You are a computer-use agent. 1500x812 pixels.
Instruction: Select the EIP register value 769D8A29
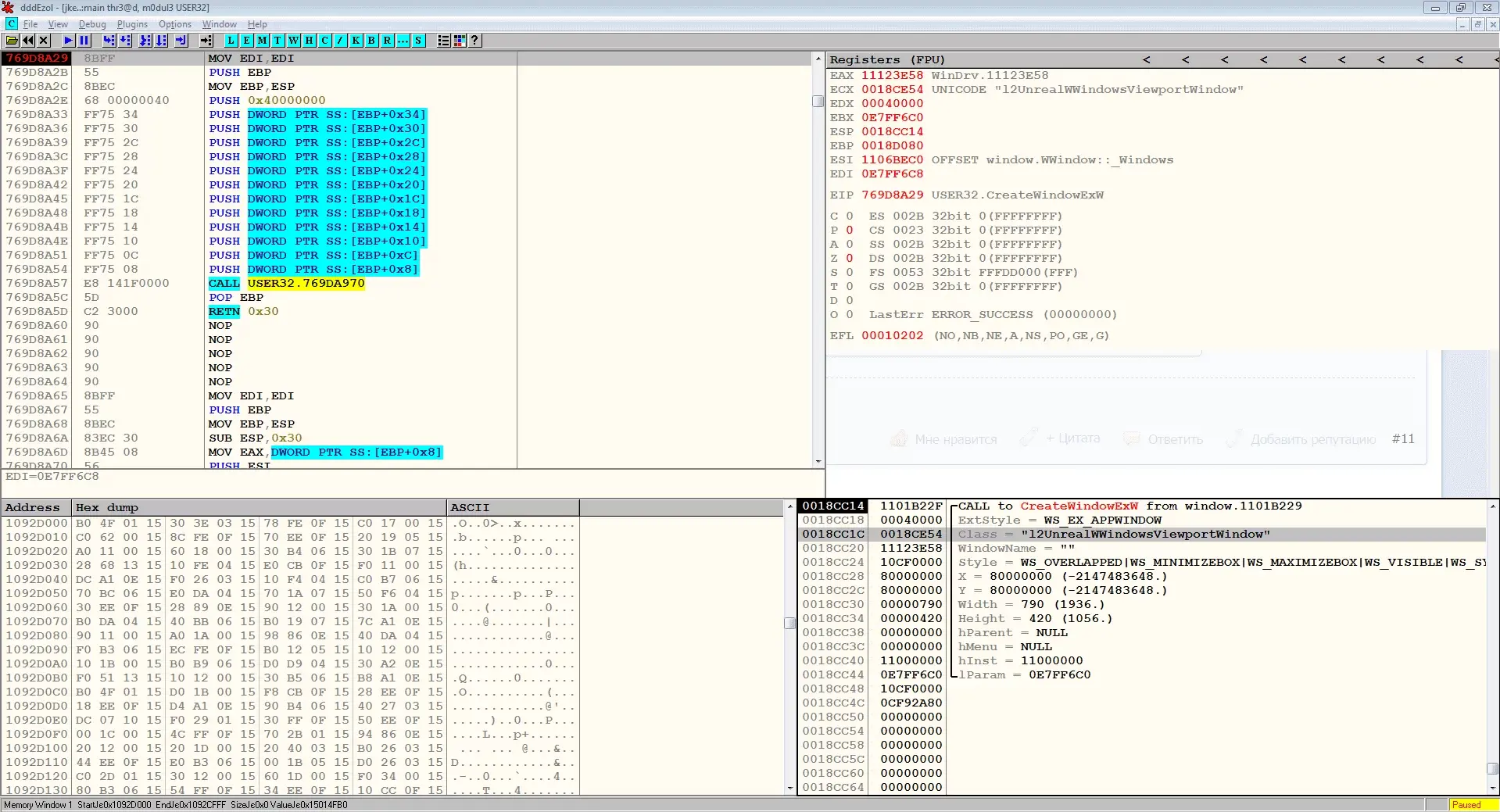892,195
